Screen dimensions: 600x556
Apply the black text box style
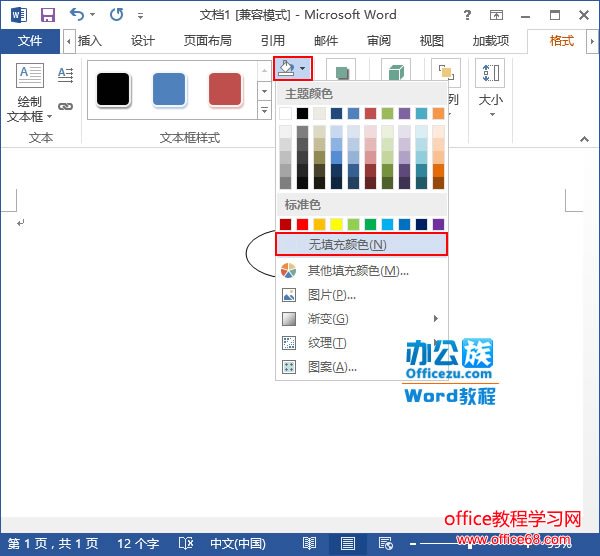[113, 89]
